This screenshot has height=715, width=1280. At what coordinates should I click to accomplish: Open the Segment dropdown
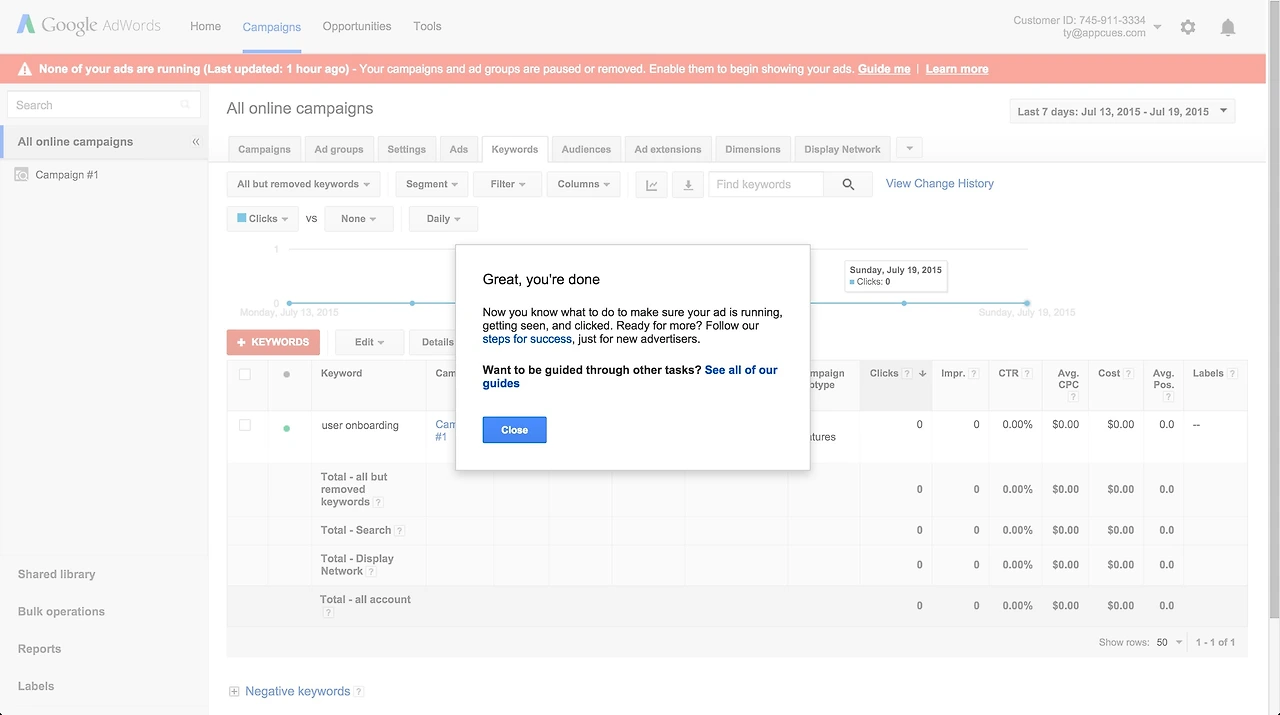coord(432,184)
